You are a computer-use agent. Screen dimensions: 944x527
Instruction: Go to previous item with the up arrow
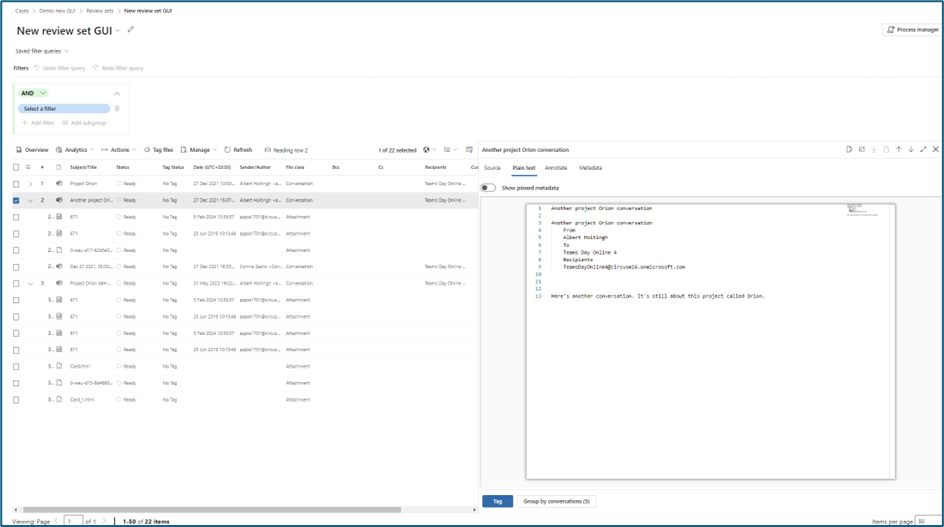click(x=898, y=150)
